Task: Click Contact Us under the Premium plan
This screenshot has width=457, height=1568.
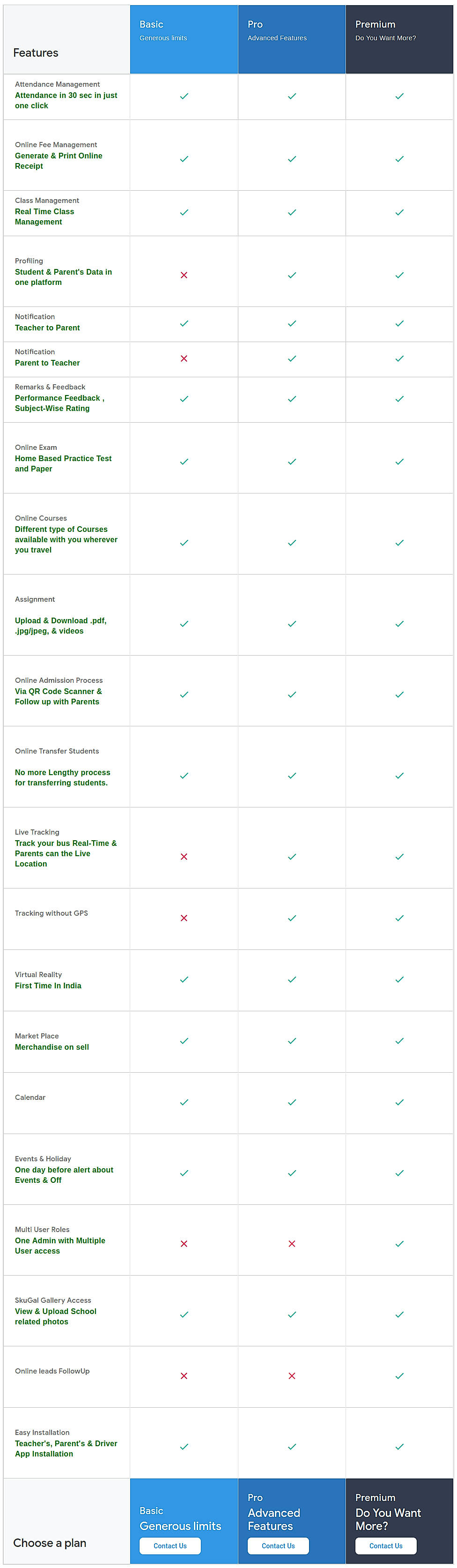Action: coord(386,1546)
